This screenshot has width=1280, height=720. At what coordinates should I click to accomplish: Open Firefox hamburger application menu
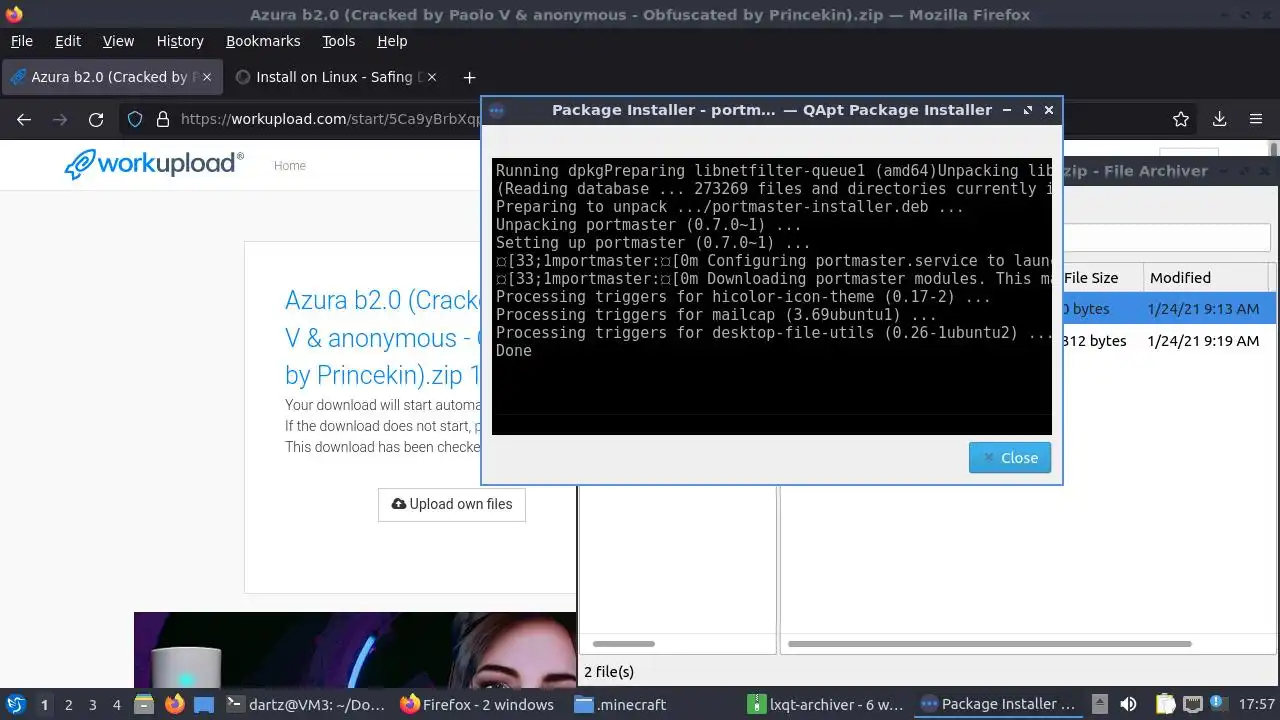tap(1256, 119)
